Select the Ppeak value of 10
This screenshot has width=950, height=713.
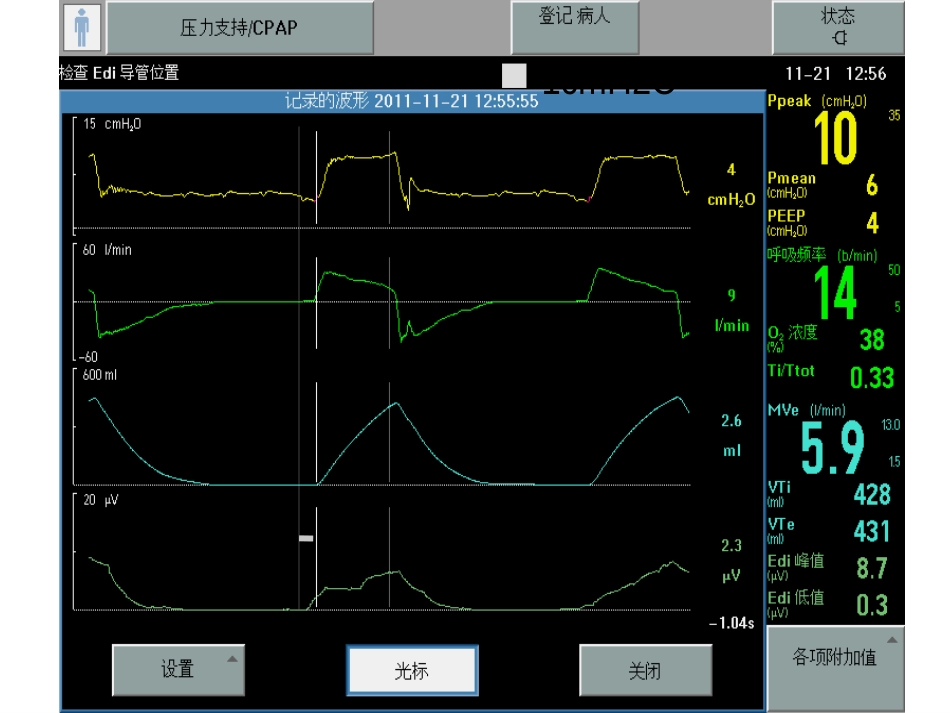(835, 138)
